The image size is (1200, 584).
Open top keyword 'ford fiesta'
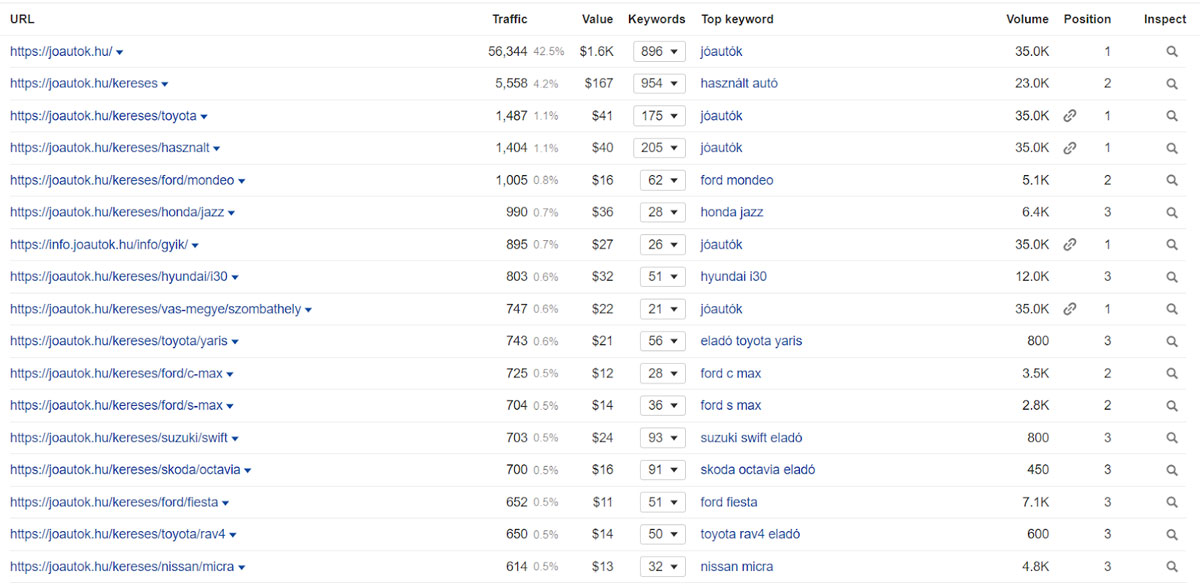tap(729, 502)
